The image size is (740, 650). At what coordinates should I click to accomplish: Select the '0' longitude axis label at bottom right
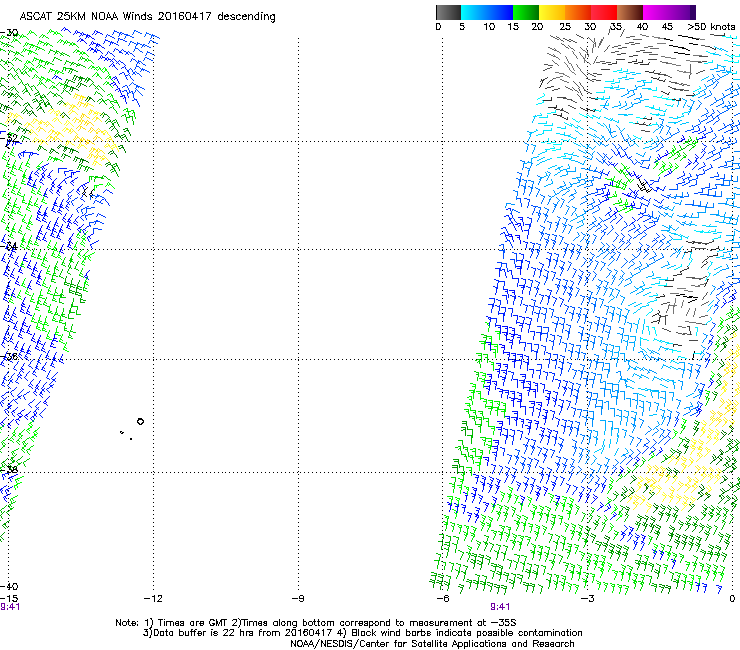(732, 599)
